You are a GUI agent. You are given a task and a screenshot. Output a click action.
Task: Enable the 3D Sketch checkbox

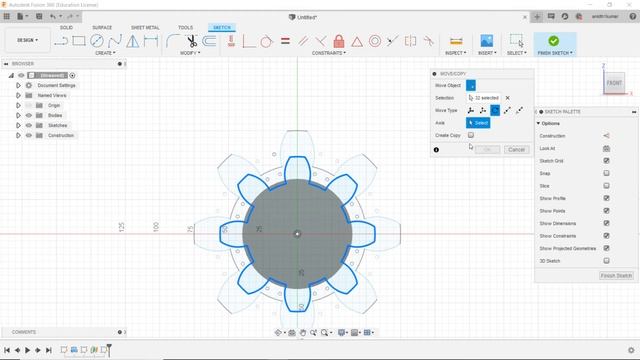607,260
